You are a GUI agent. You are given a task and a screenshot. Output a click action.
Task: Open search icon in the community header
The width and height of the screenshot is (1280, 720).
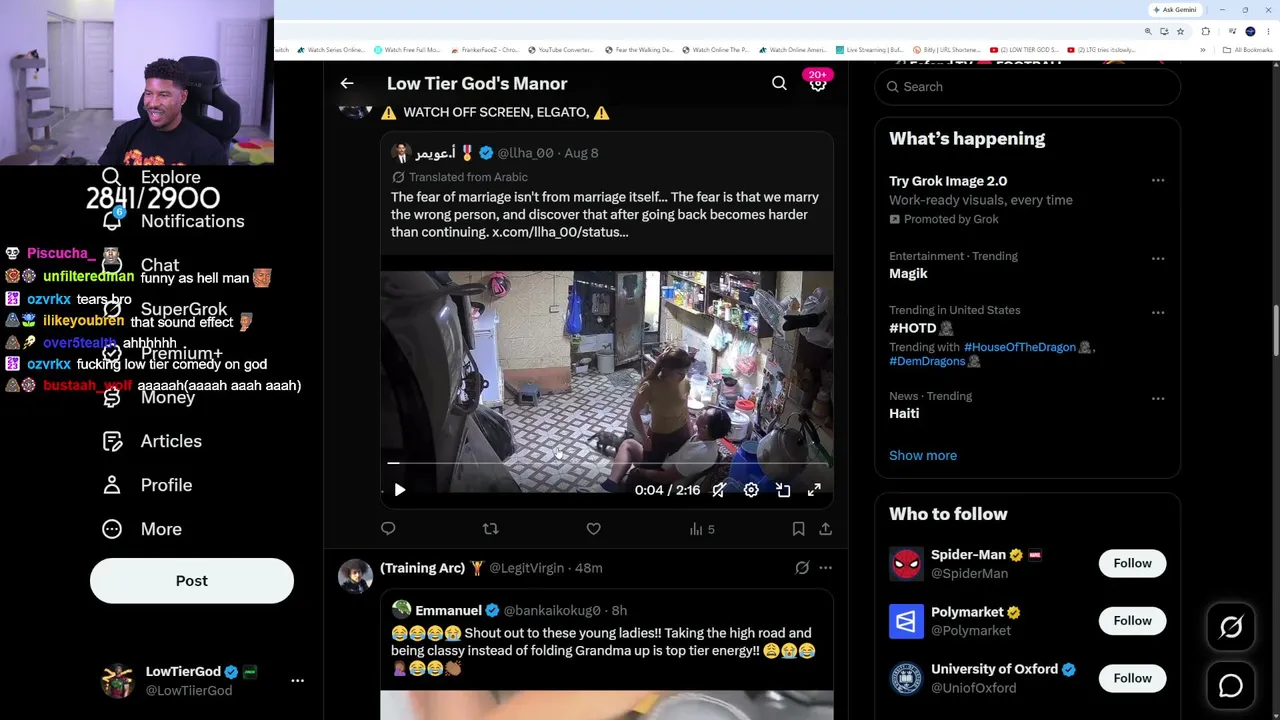point(779,84)
